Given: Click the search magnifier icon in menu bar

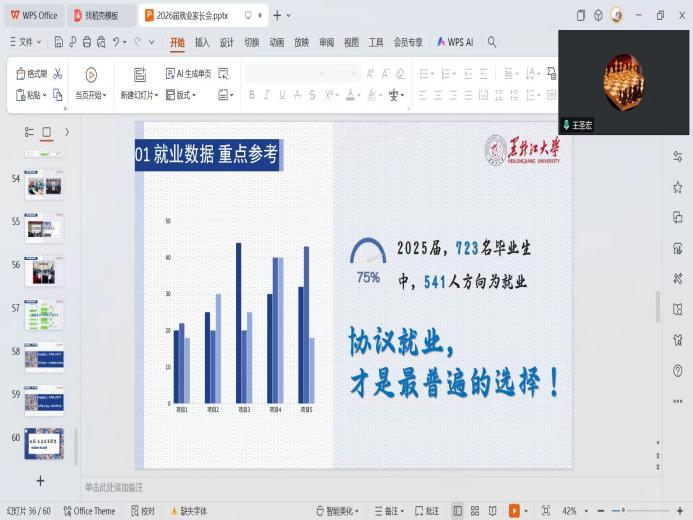Looking at the screenshot, I should pyautogui.click(x=492, y=42).
